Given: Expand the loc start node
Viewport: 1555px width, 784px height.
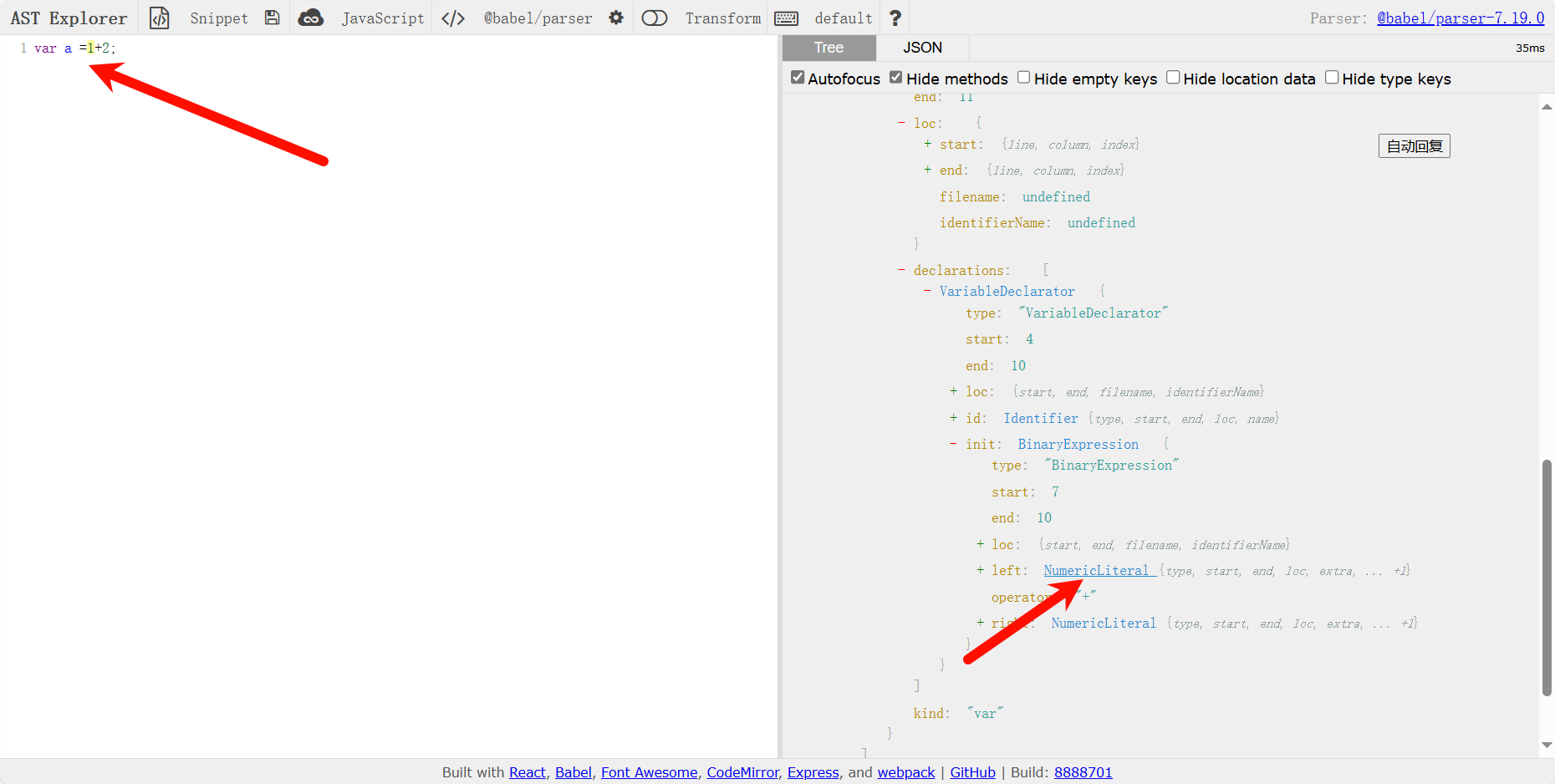Looking at the screenshot, I should click(927, 144).
